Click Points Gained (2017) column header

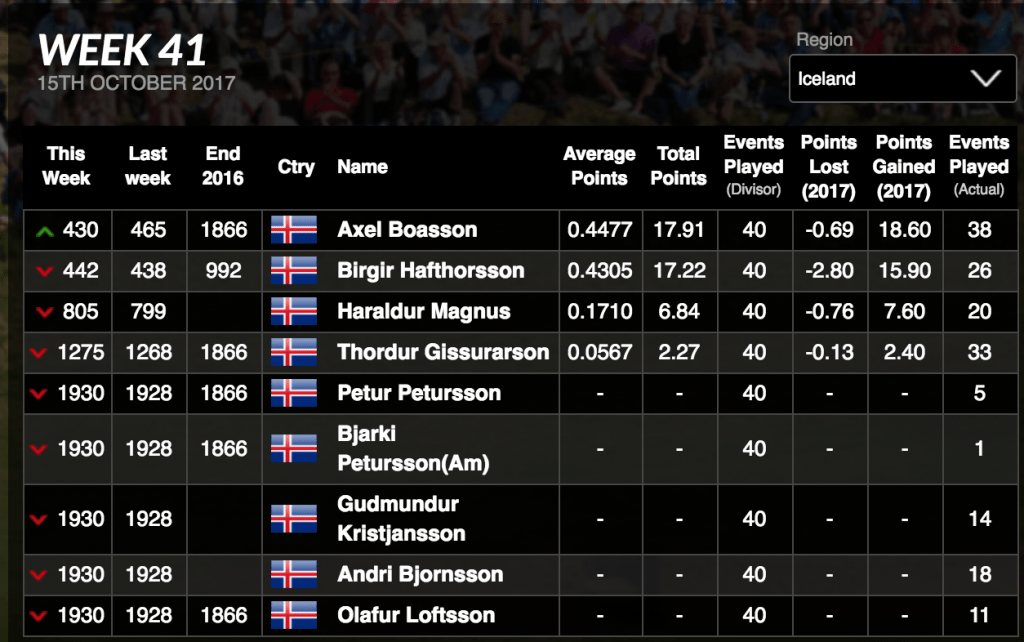[903, 166]
